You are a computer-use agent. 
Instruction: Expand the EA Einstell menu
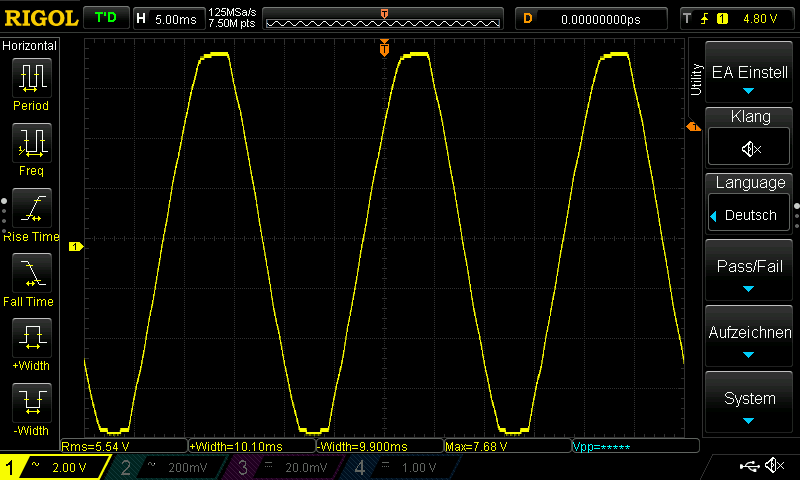750,78
